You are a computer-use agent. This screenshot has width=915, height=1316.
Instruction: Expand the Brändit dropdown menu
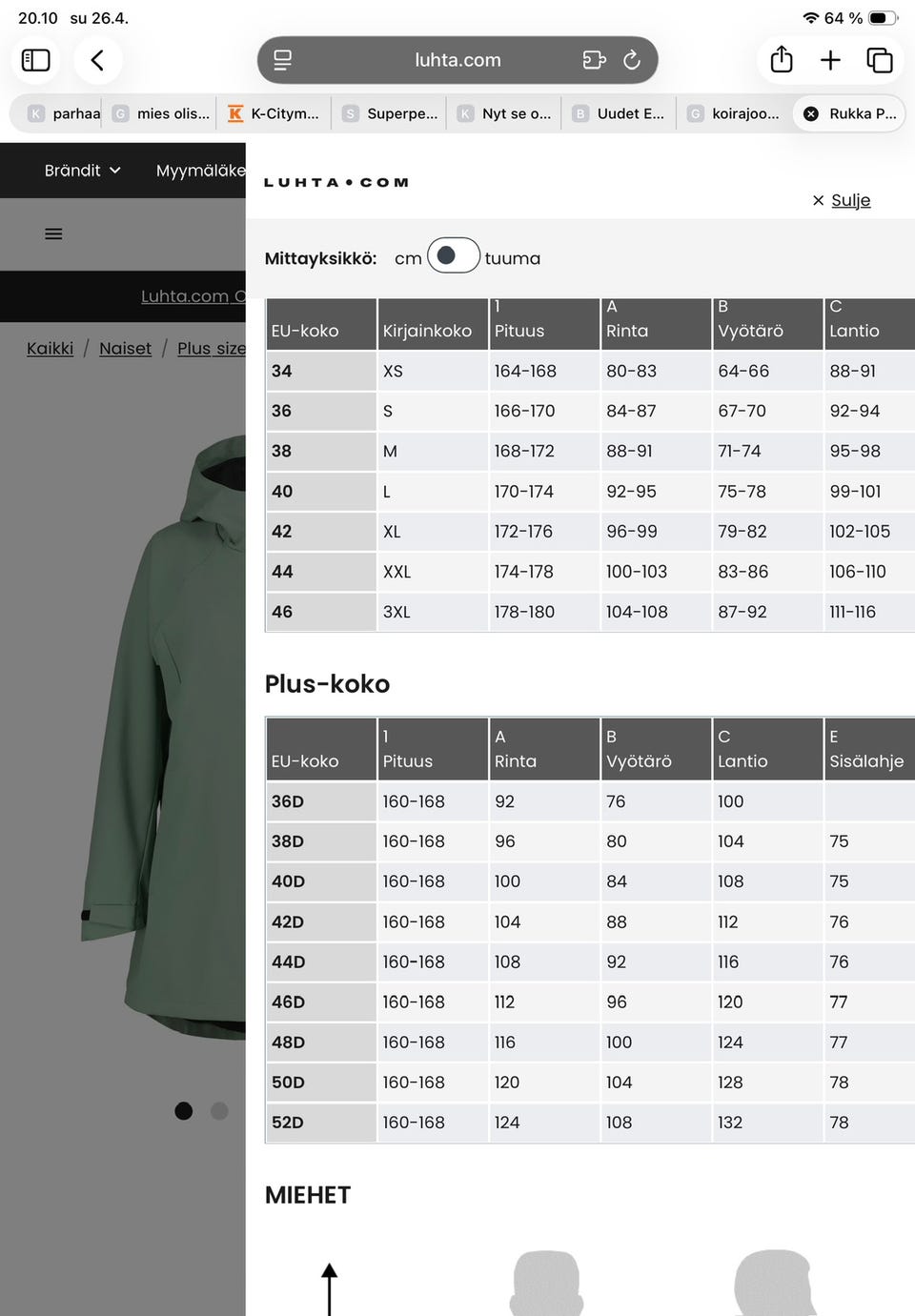point(82,171)
